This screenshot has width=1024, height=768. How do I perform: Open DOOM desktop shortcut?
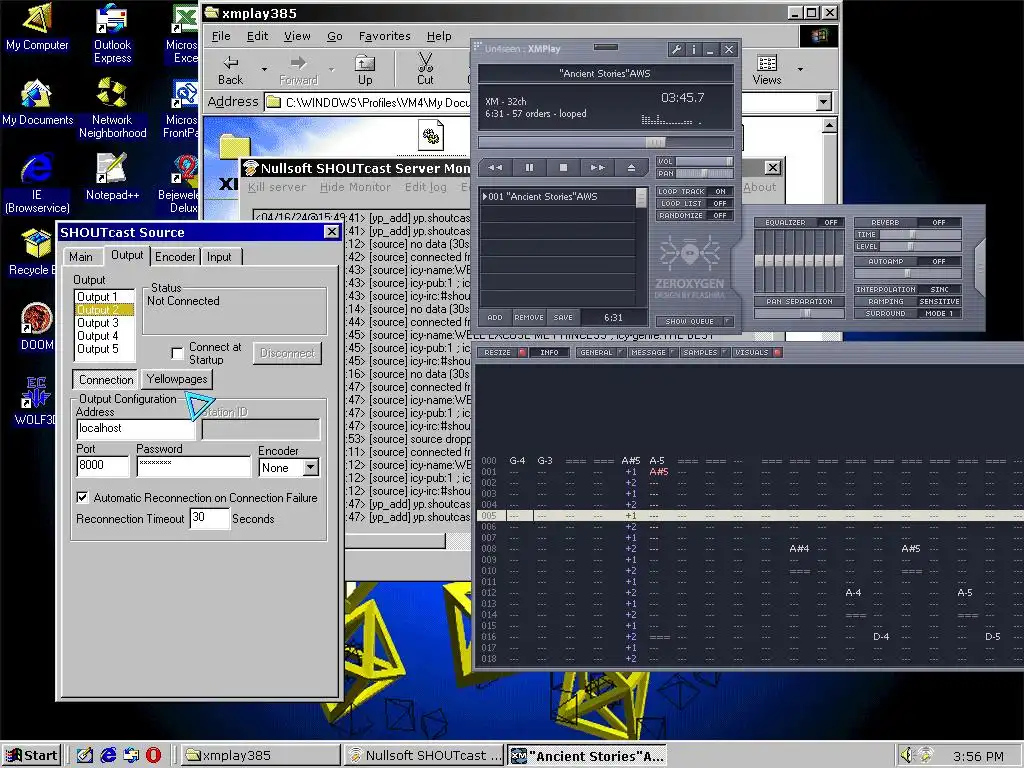[37, 327]
